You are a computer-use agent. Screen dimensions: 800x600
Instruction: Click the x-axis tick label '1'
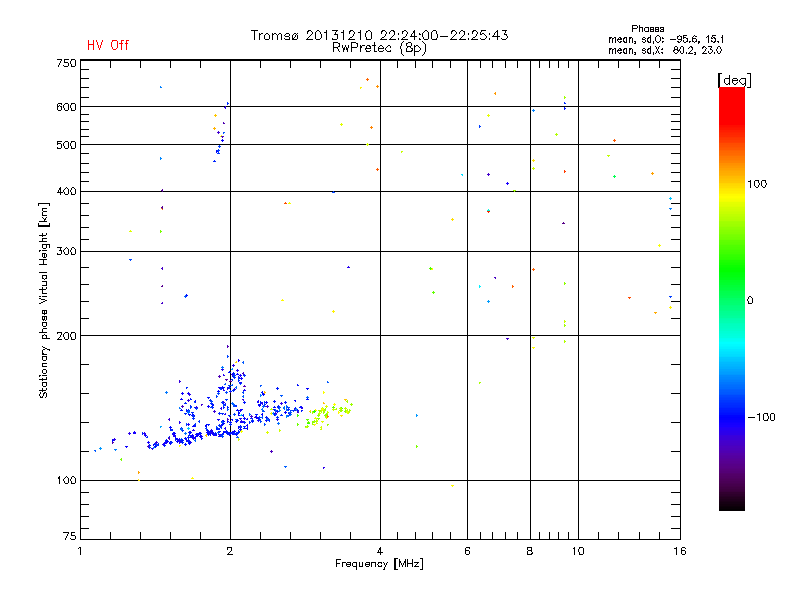pos(80,551)
